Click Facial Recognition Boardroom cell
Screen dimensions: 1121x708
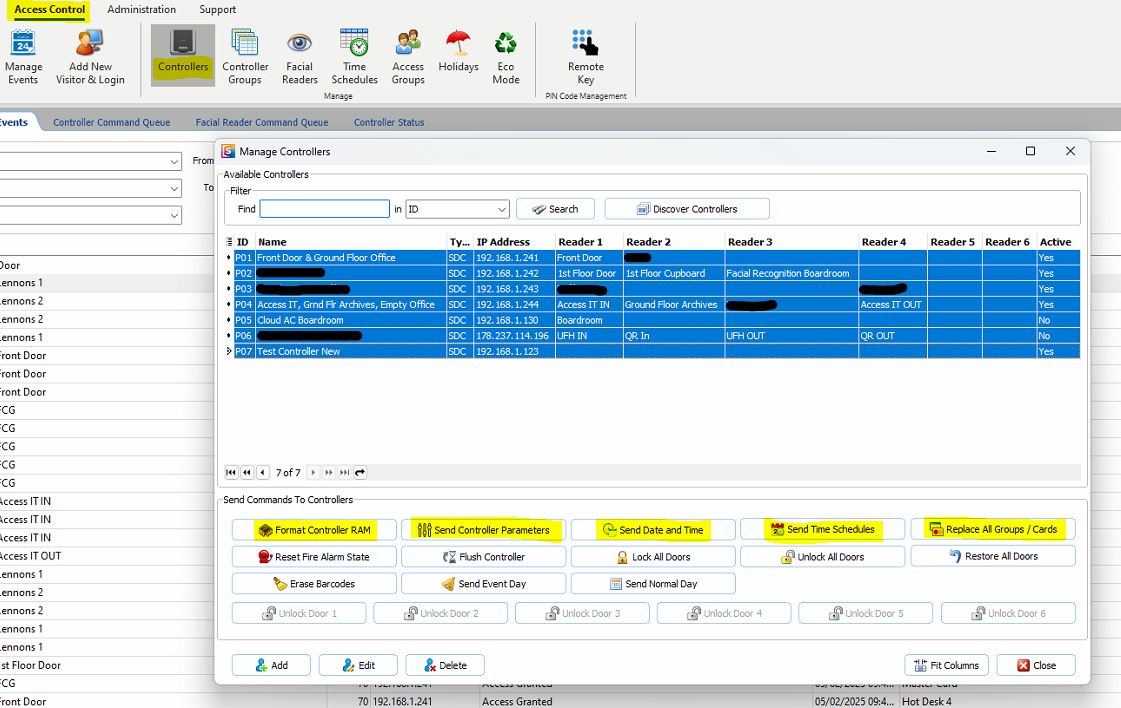point(791,273)
